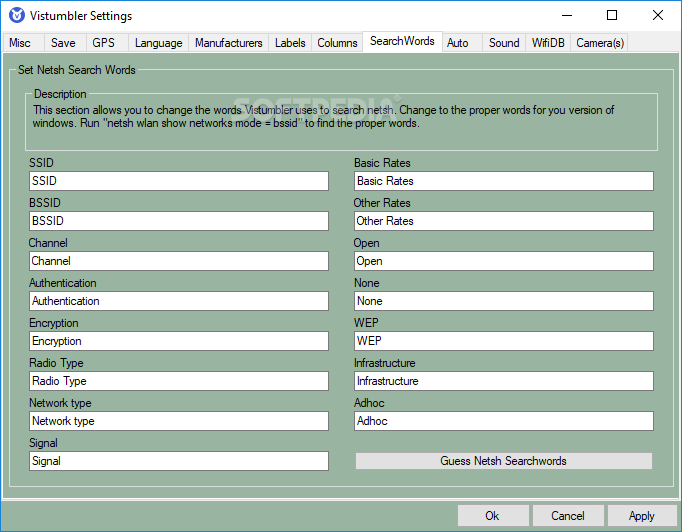682x532 pixels.
Task: Open the Save tab
Action: [64, 43]
